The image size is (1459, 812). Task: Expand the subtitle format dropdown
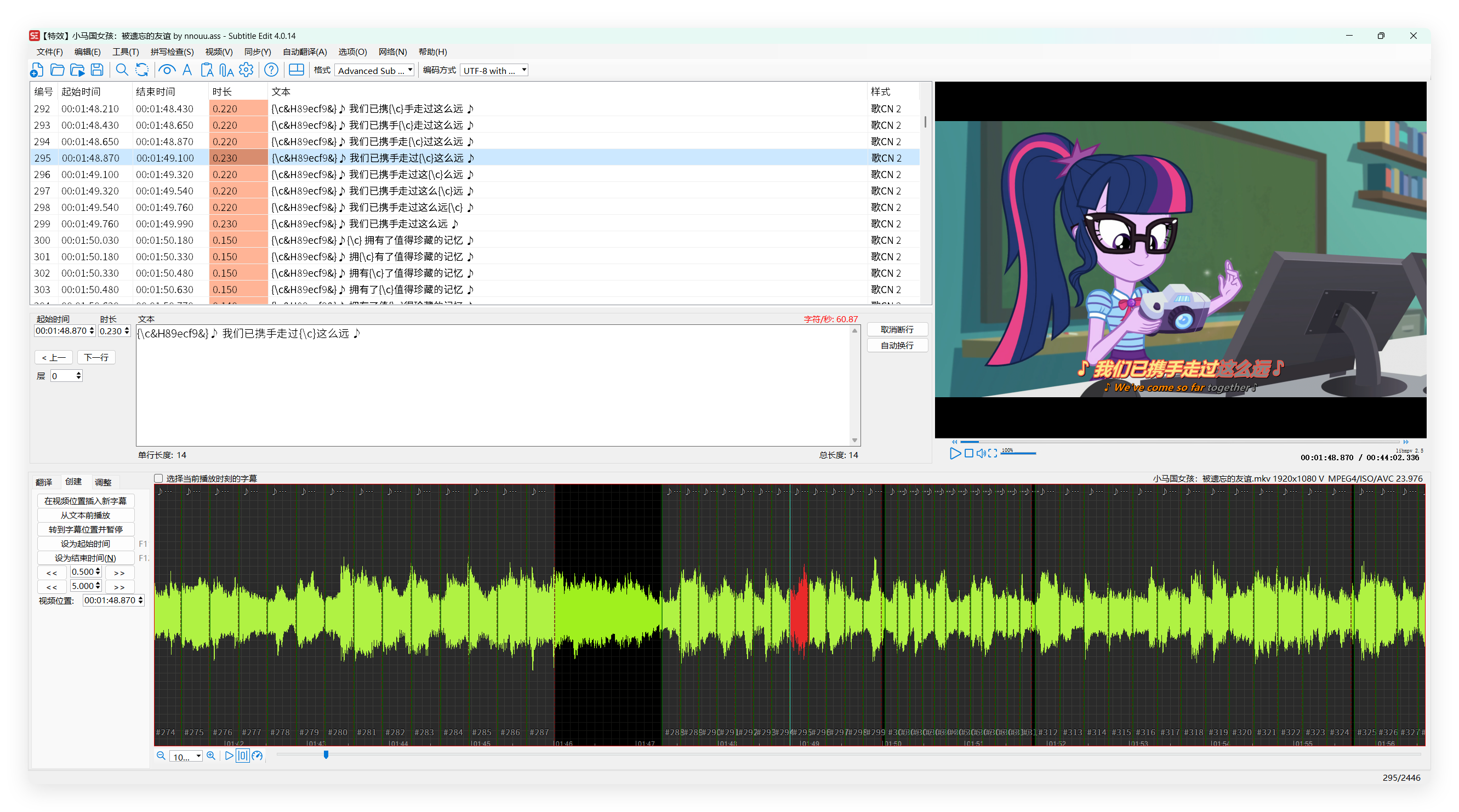click(410, 70)
